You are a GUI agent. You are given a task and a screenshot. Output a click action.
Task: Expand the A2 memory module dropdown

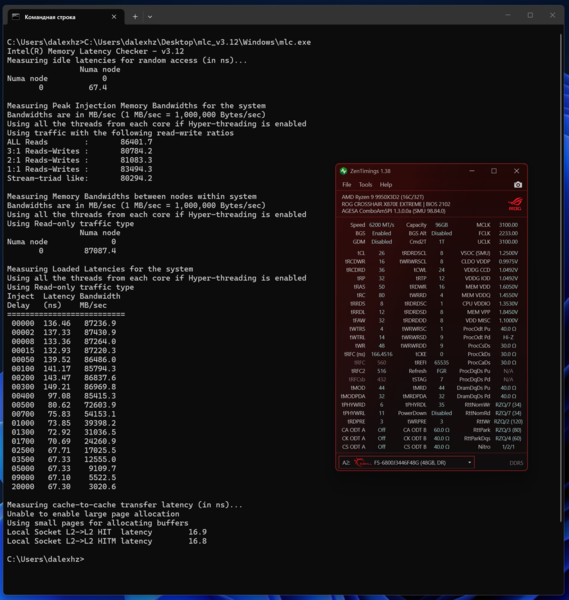(470, 463)
